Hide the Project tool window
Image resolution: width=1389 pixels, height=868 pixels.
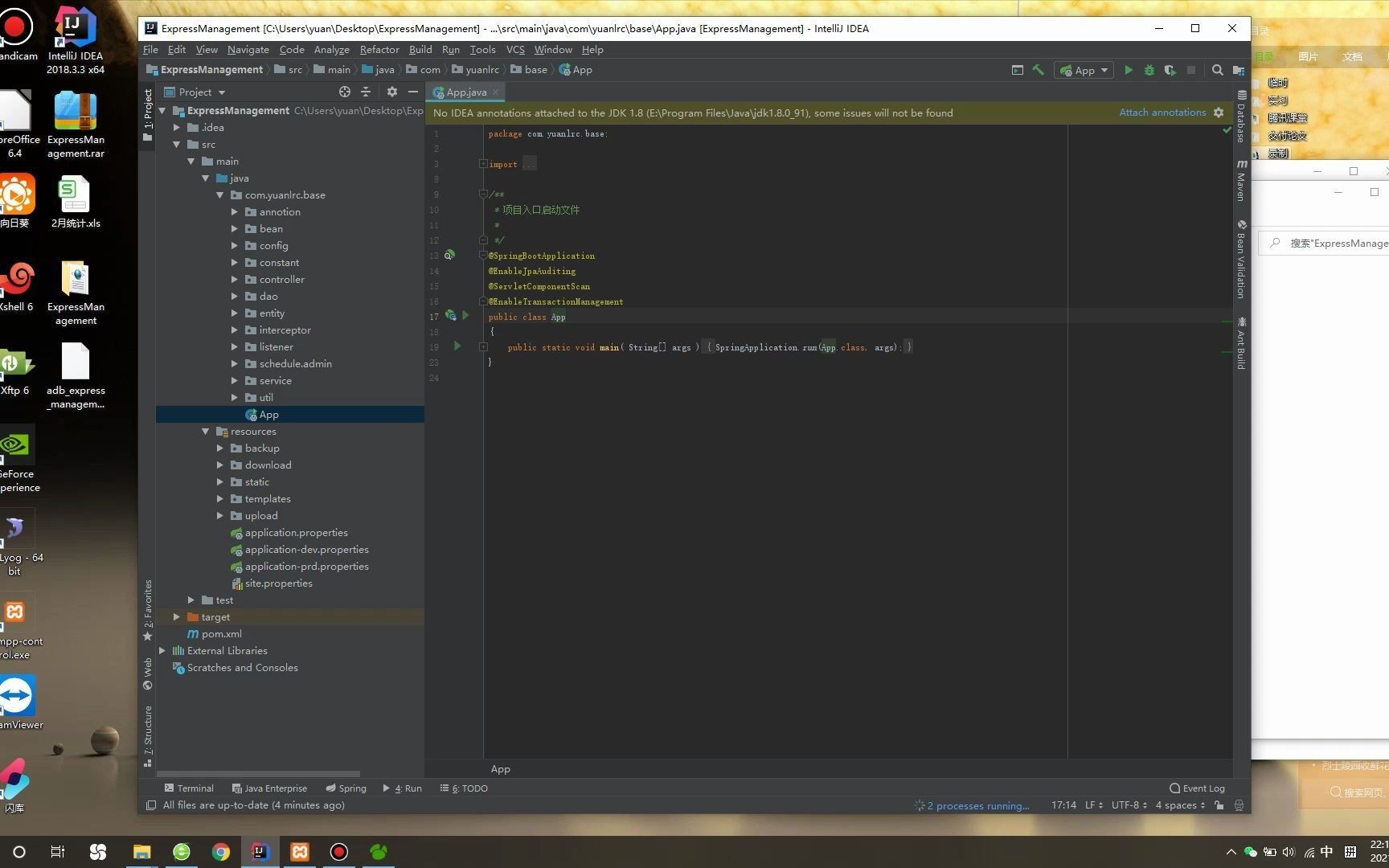click(413, 92)
